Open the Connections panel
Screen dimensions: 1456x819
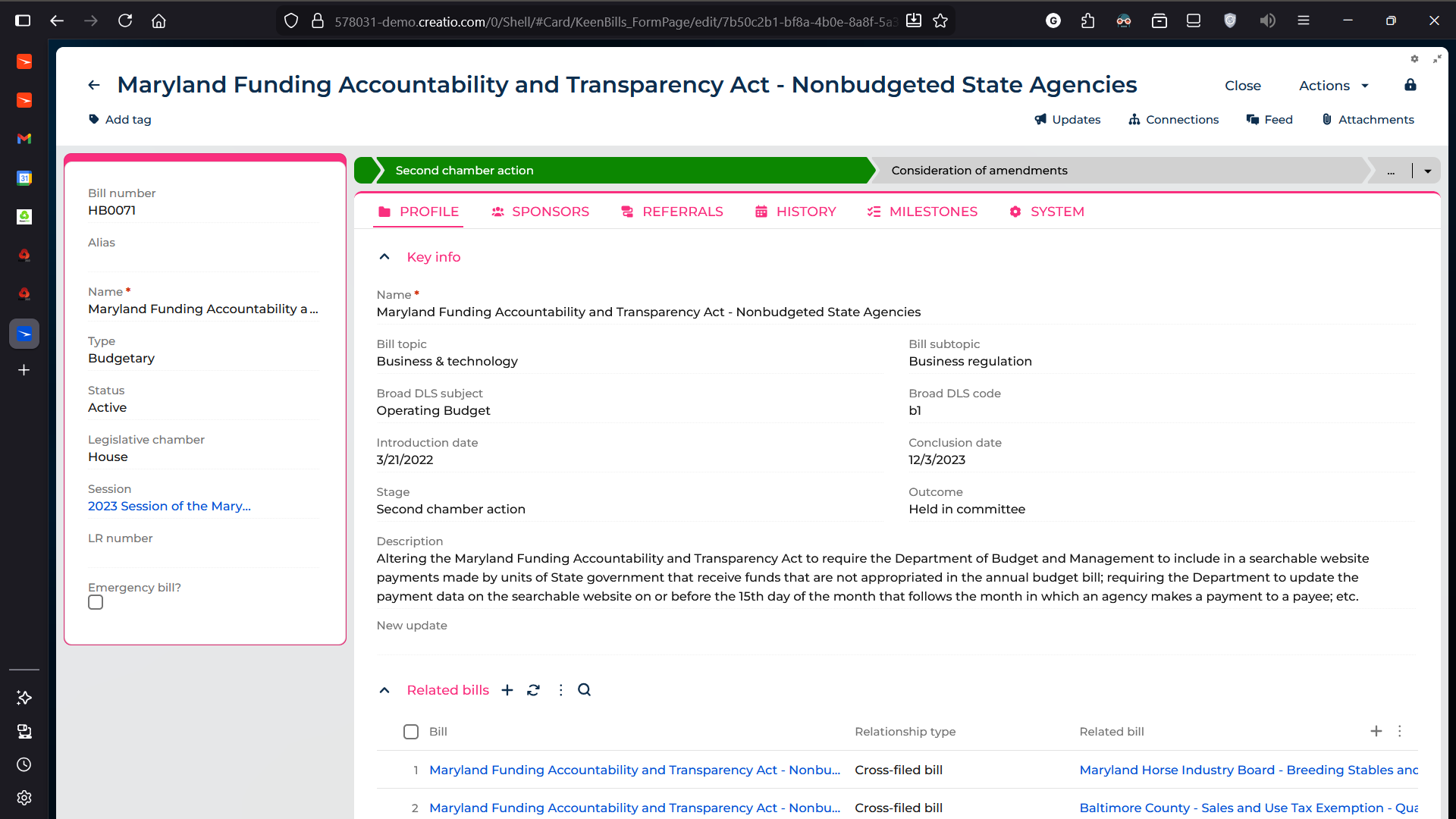pos(1173,120)
